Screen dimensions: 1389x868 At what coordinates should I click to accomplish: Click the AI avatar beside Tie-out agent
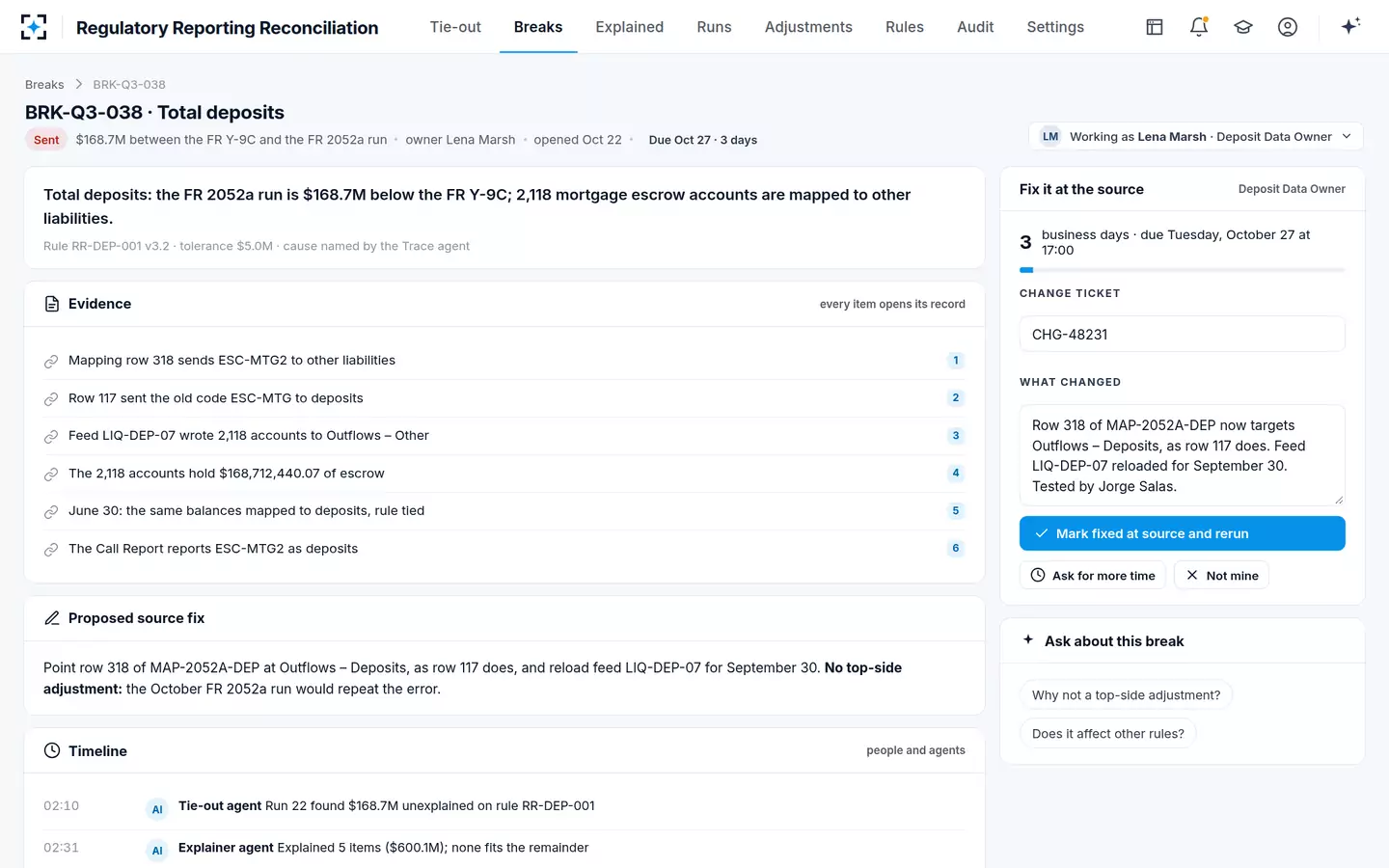(x=157, y=809)
